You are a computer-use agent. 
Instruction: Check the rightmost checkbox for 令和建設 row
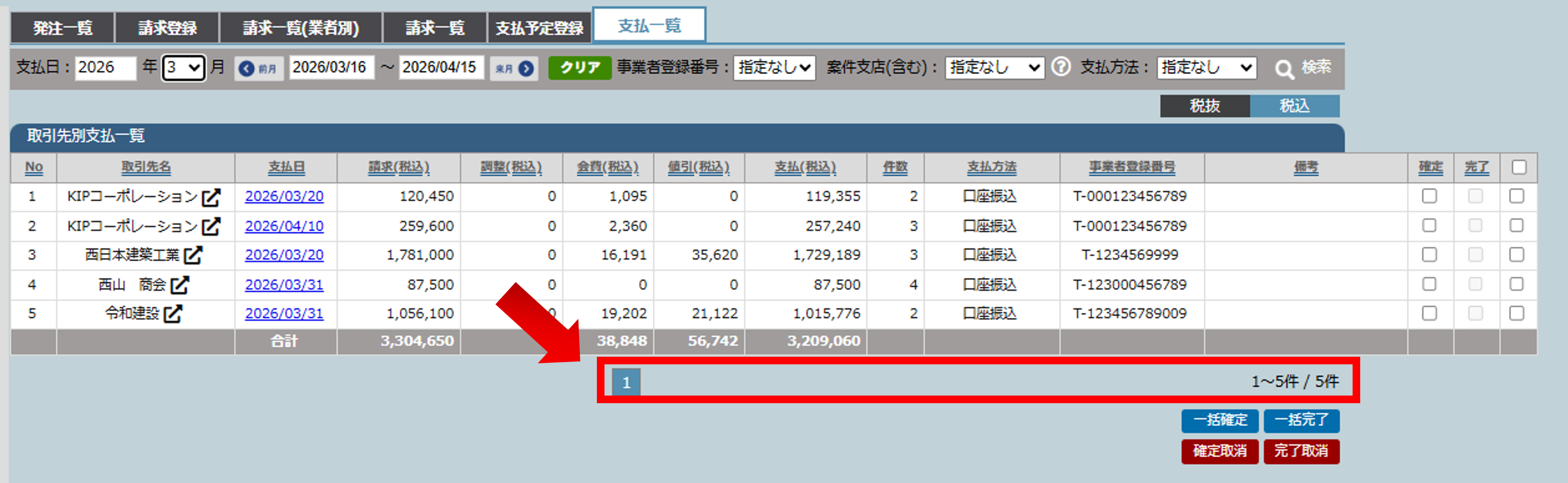tap(1516, 313)
